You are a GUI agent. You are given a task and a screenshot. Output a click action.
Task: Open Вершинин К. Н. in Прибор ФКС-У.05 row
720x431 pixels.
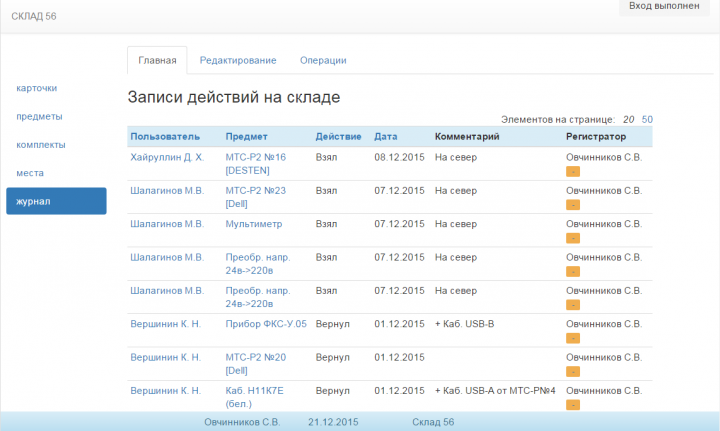(x=165, y=324)
